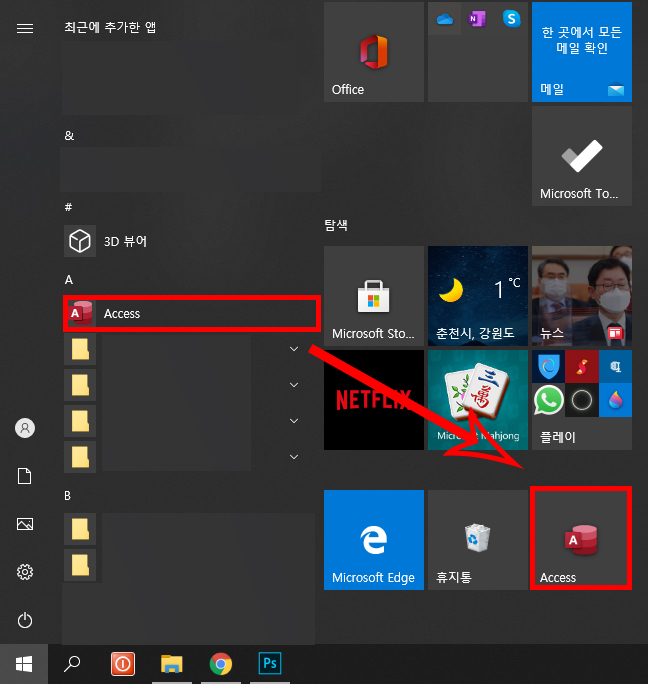Viewport: 648px width, 684px height.
Task: Open the red S candy icon in 플레이 folder
Action: click(x=582, y=366)
